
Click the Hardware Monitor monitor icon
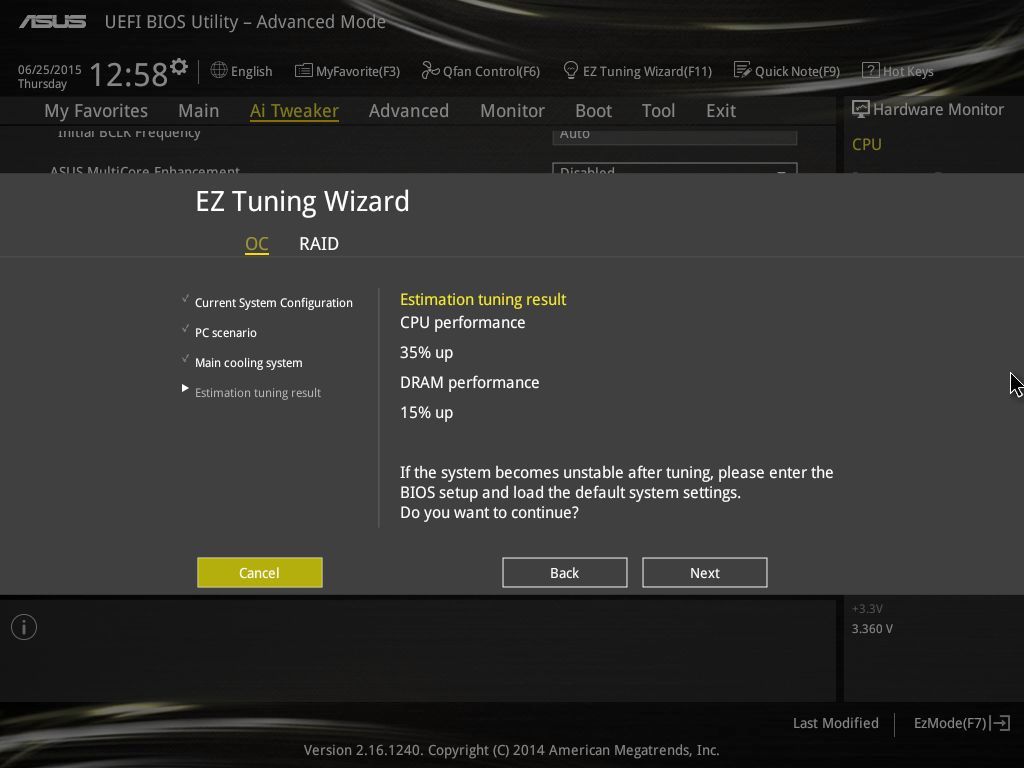pos(860,109)
